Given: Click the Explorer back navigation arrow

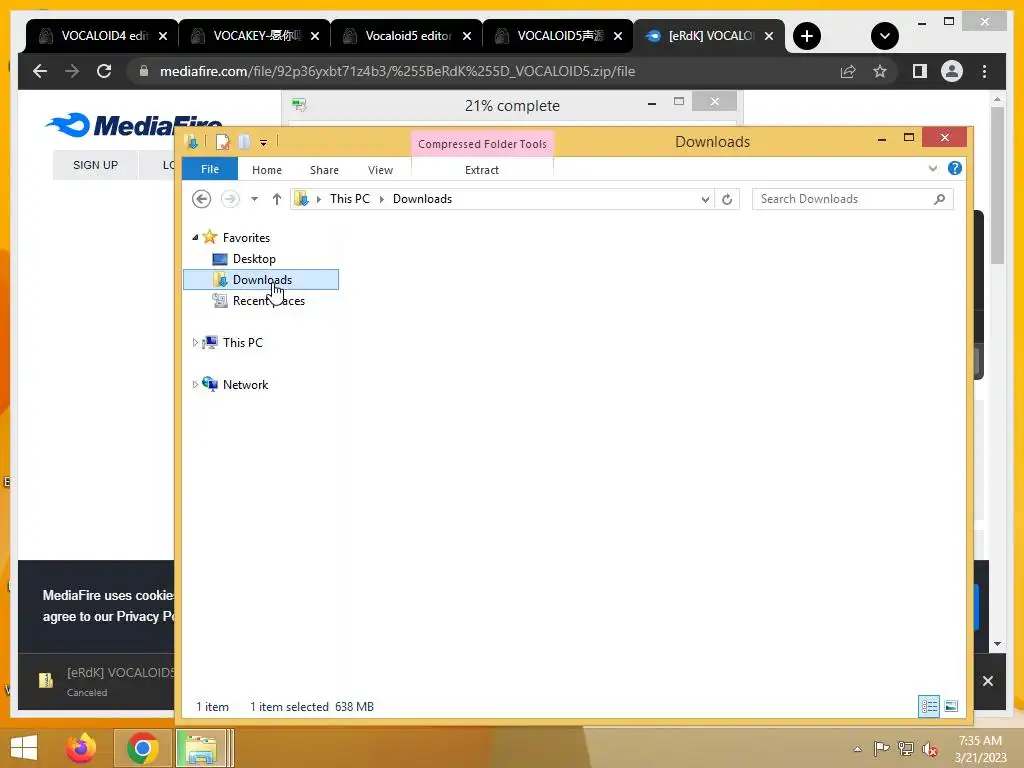Looking at the screenshot, I should tap(201, 199).
